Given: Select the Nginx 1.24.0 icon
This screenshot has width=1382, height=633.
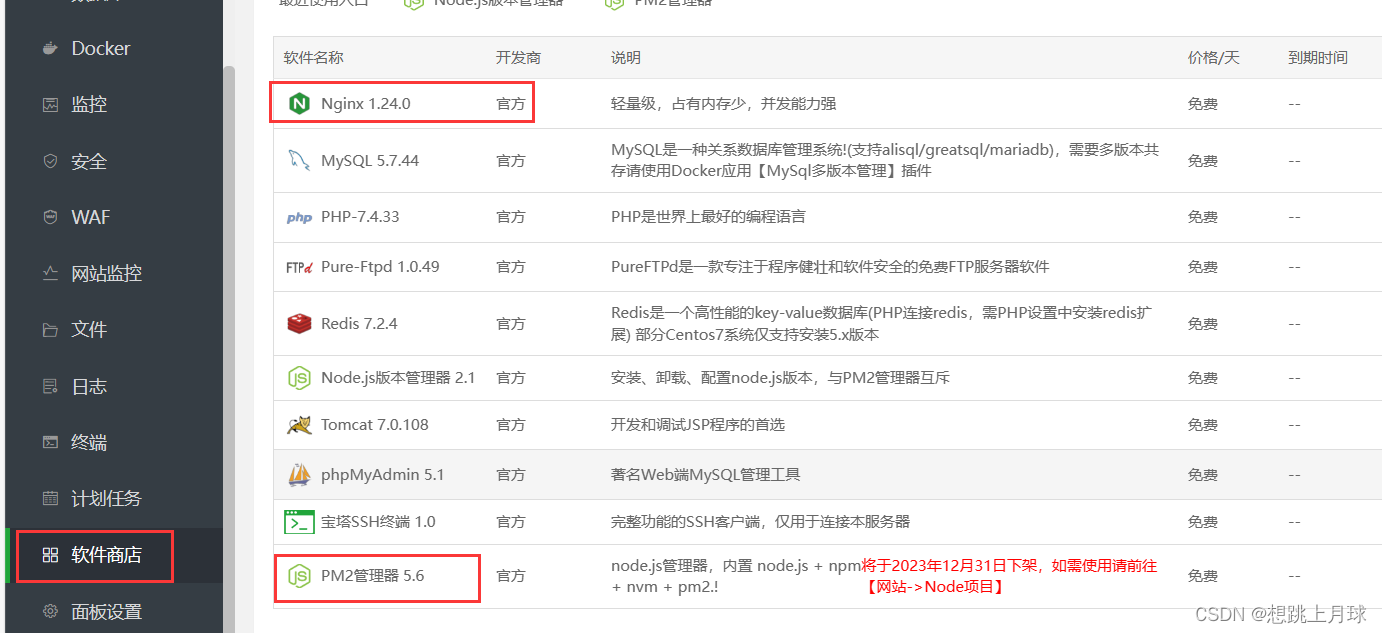Looking at the screenshot, I should coord(300,103).
